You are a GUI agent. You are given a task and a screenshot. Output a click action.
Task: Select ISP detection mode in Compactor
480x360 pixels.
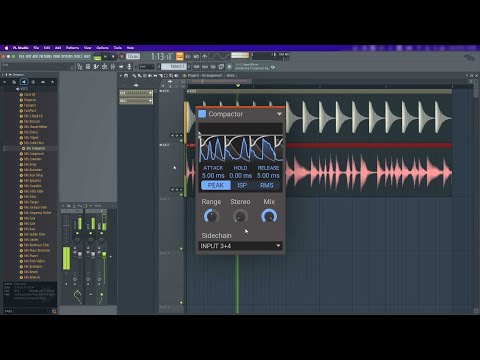[x=242, y=185]
